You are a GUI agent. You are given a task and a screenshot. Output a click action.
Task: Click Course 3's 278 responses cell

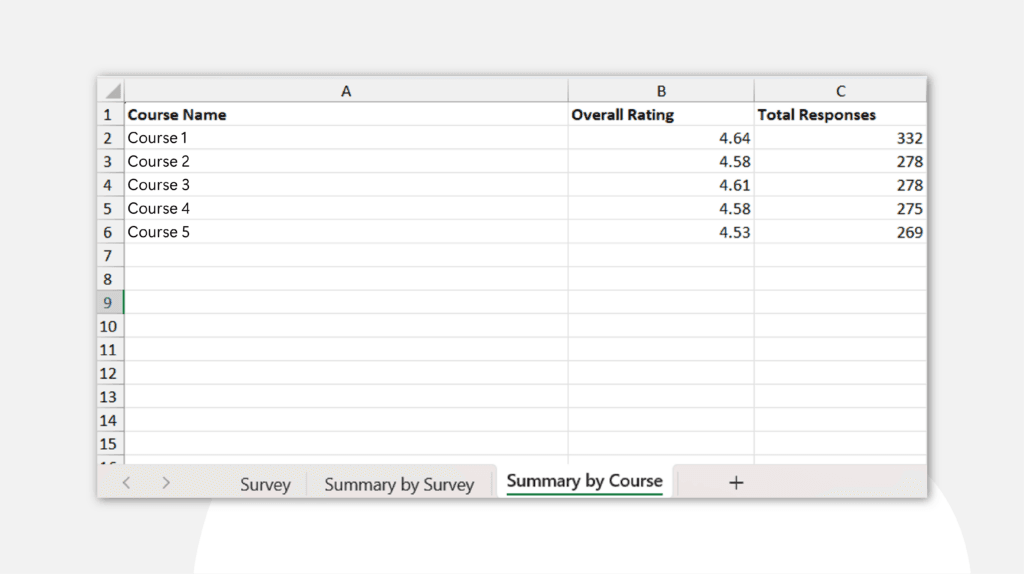point(840,185)
